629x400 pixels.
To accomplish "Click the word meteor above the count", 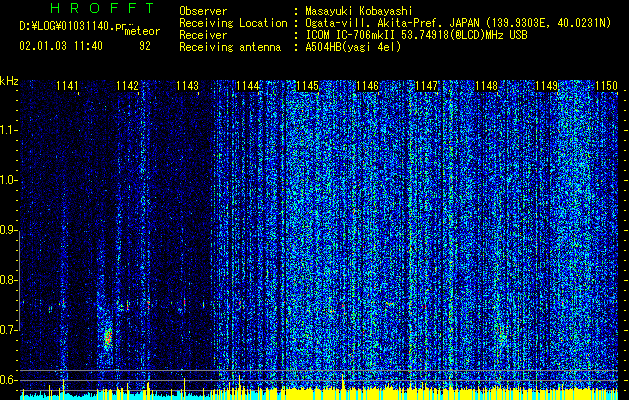I will click(142, 32).
